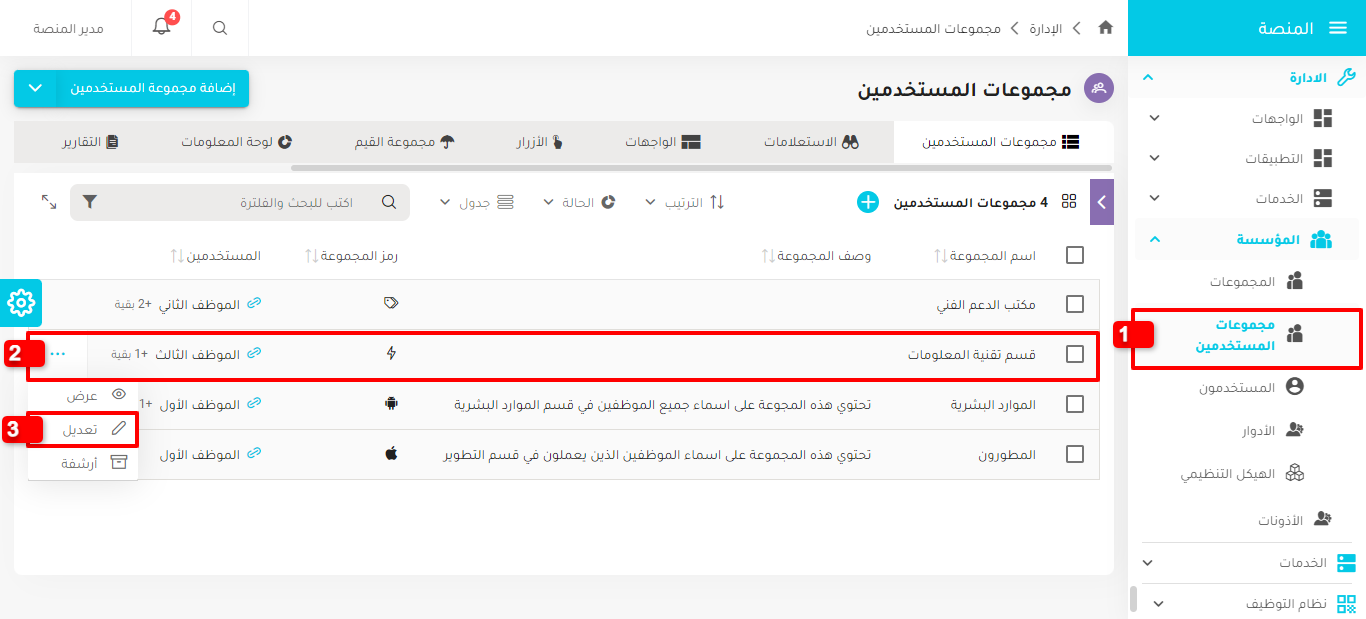Open three-dots menu for قسم تقنية المعلومات row
Screen dimensions: 1366x619
[58, 354]
